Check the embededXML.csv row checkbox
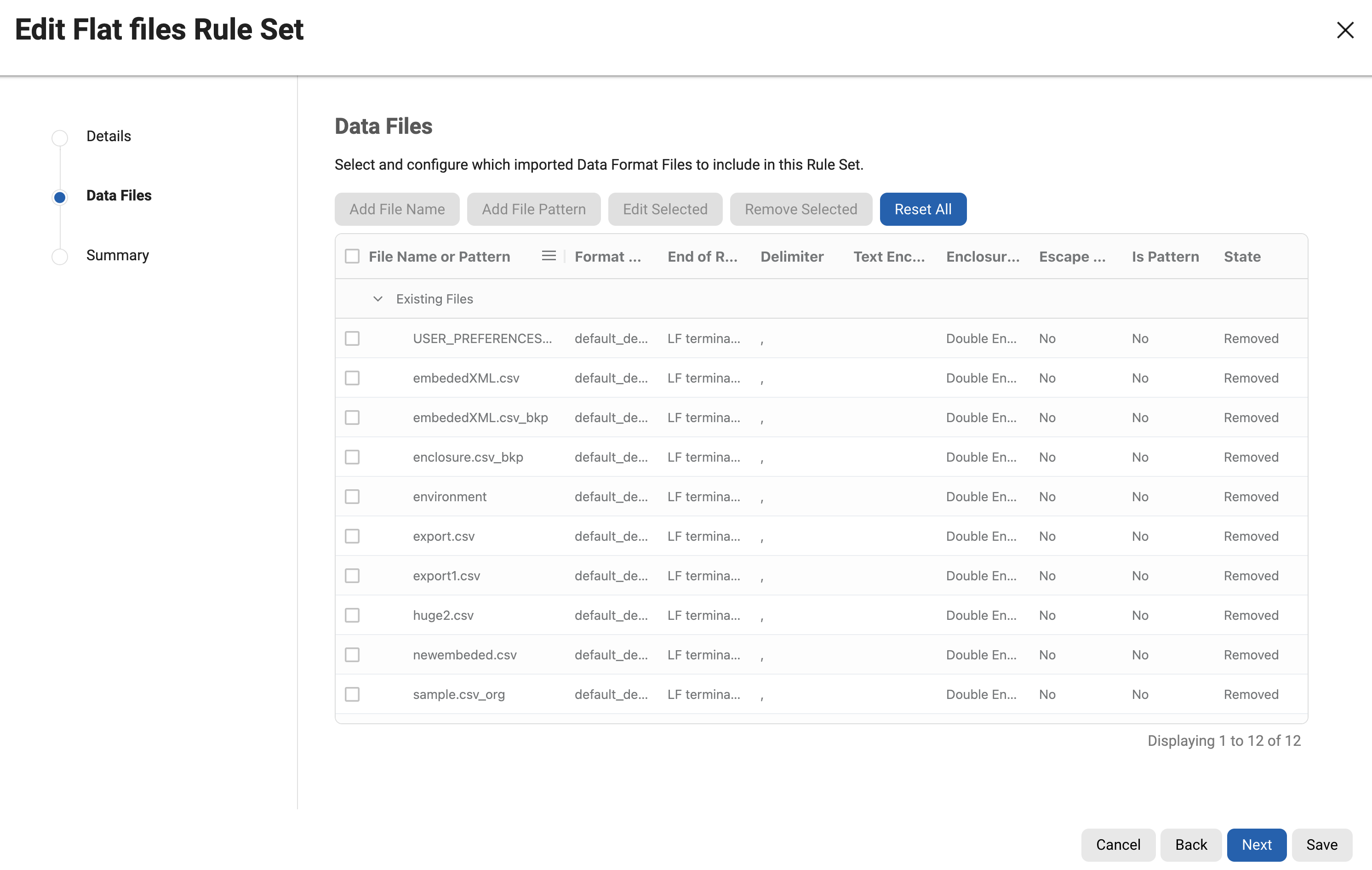1372x870 pixels. [x=352, y=378]
